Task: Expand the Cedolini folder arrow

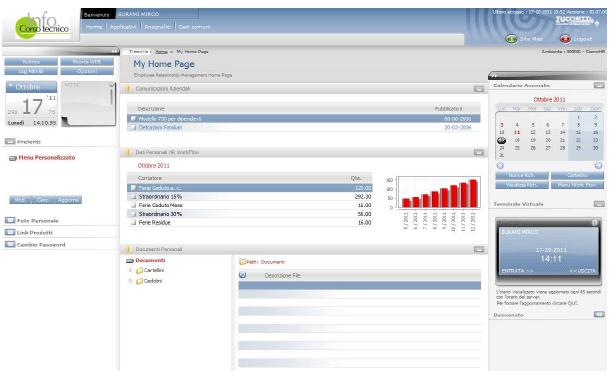Action: (x=130, y=281)
